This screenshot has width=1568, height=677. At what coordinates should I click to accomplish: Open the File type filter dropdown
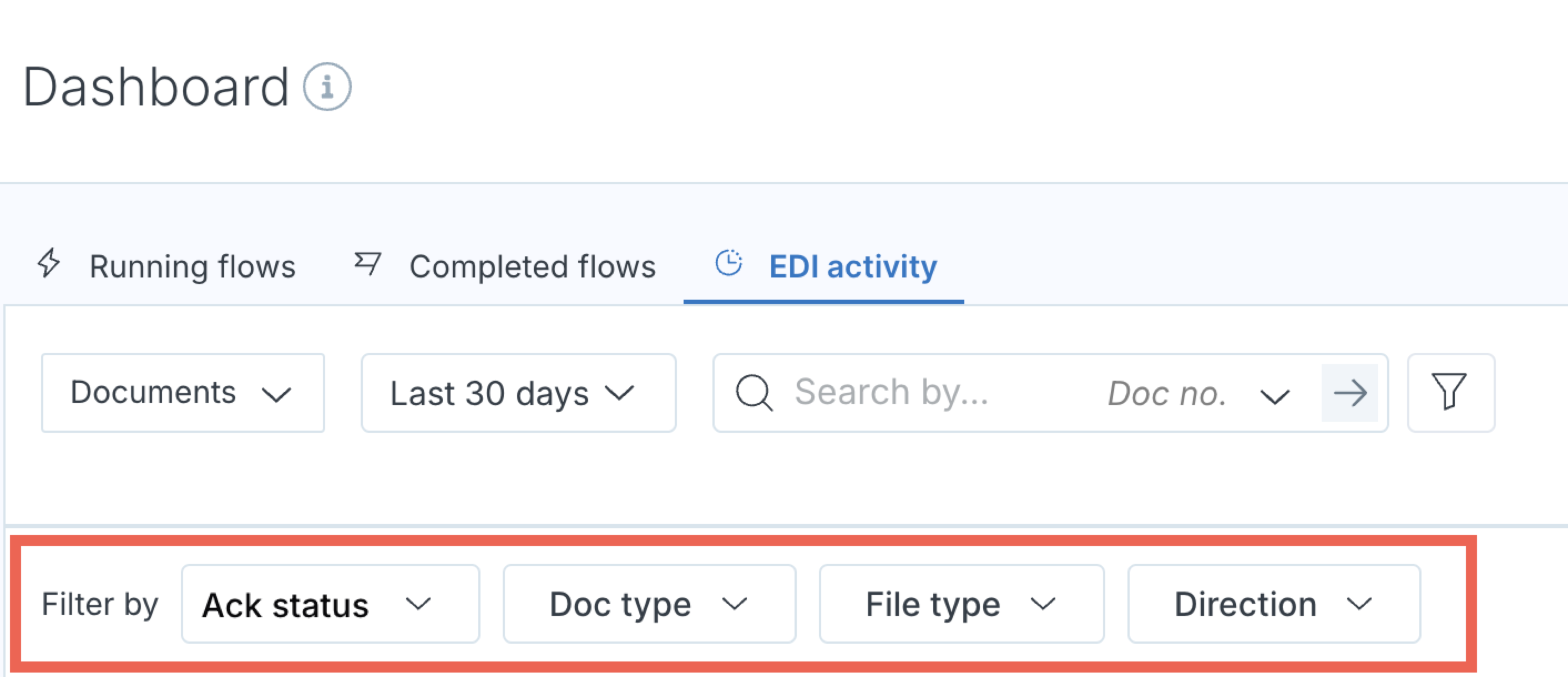(x=962, y=604)
